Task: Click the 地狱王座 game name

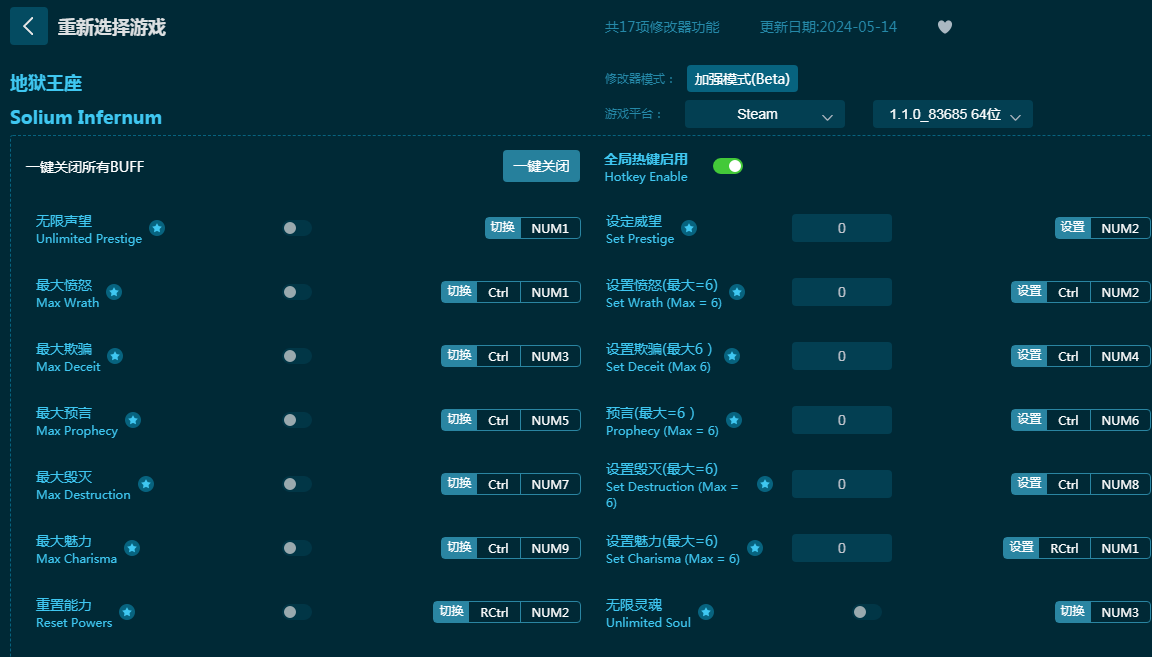Action: tap(46, 83)
